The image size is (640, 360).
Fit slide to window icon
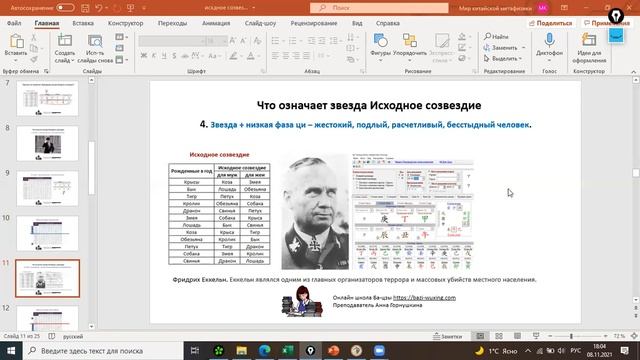point(634,336)
